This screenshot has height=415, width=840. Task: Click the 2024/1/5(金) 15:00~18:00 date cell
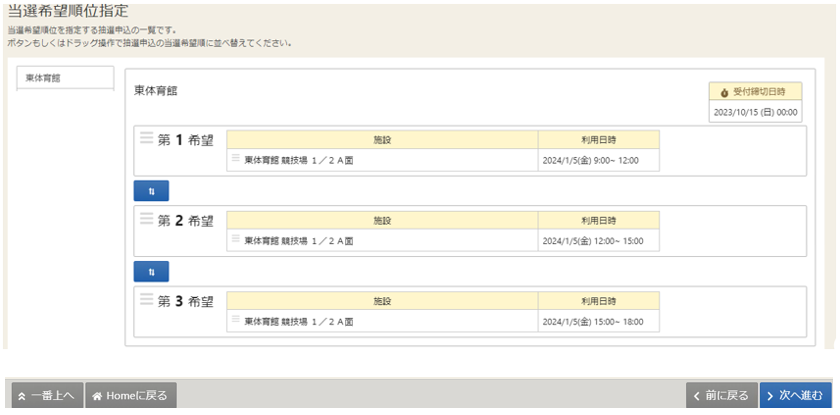[590, 321]
